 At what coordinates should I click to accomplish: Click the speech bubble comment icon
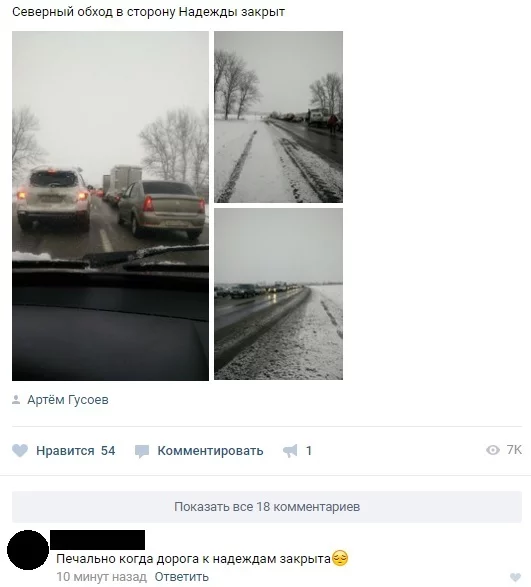[142, 451]
